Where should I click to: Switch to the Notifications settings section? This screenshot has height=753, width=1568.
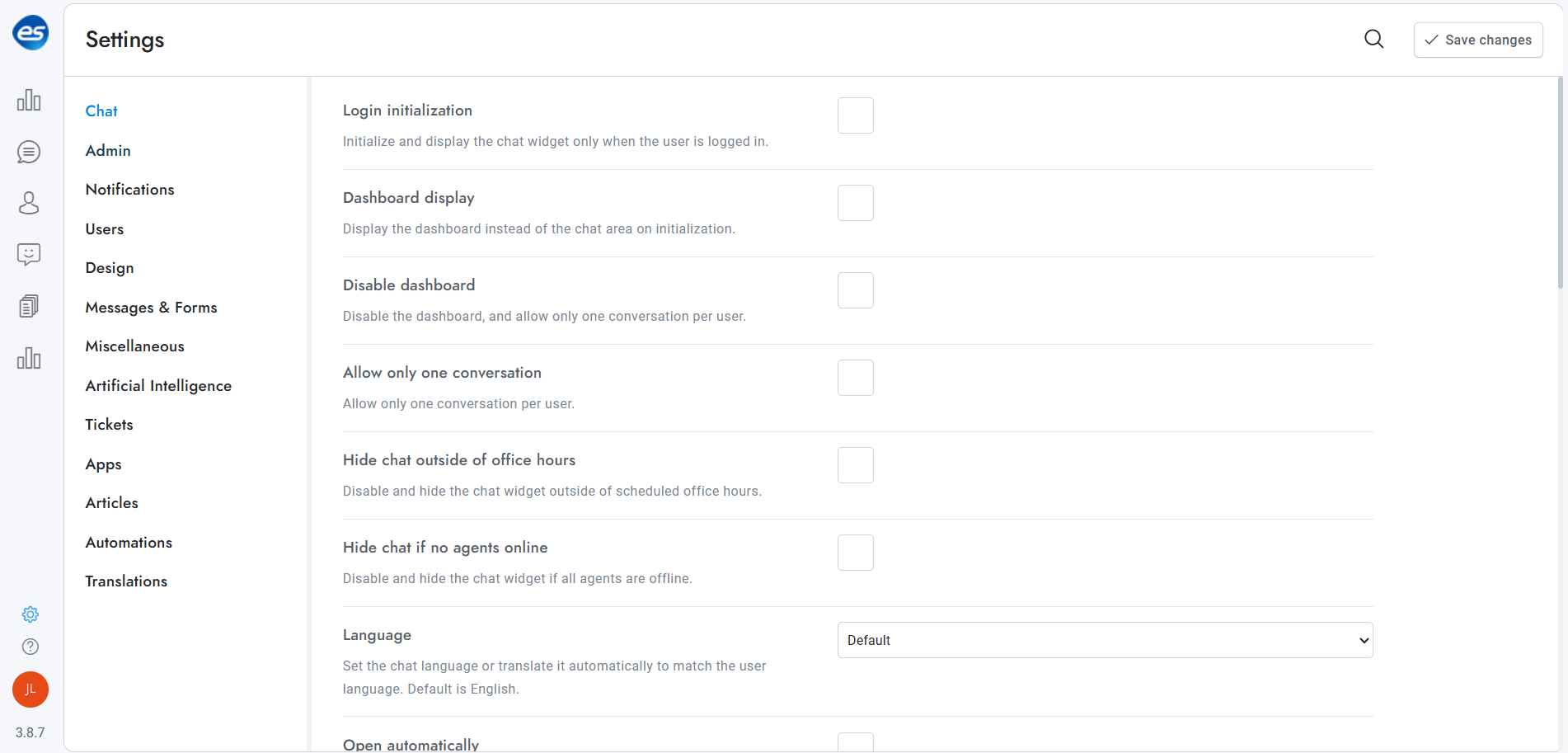(x=129, y=189)
